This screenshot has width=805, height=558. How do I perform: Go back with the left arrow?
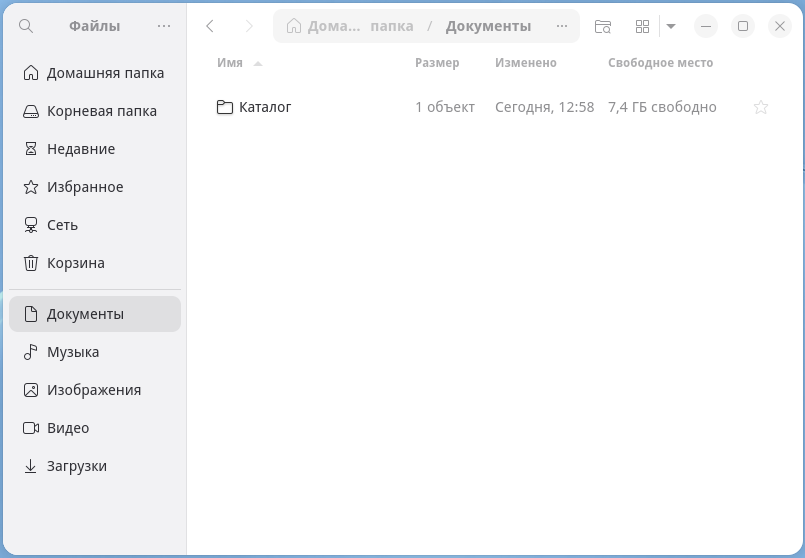tap(209, 26)
